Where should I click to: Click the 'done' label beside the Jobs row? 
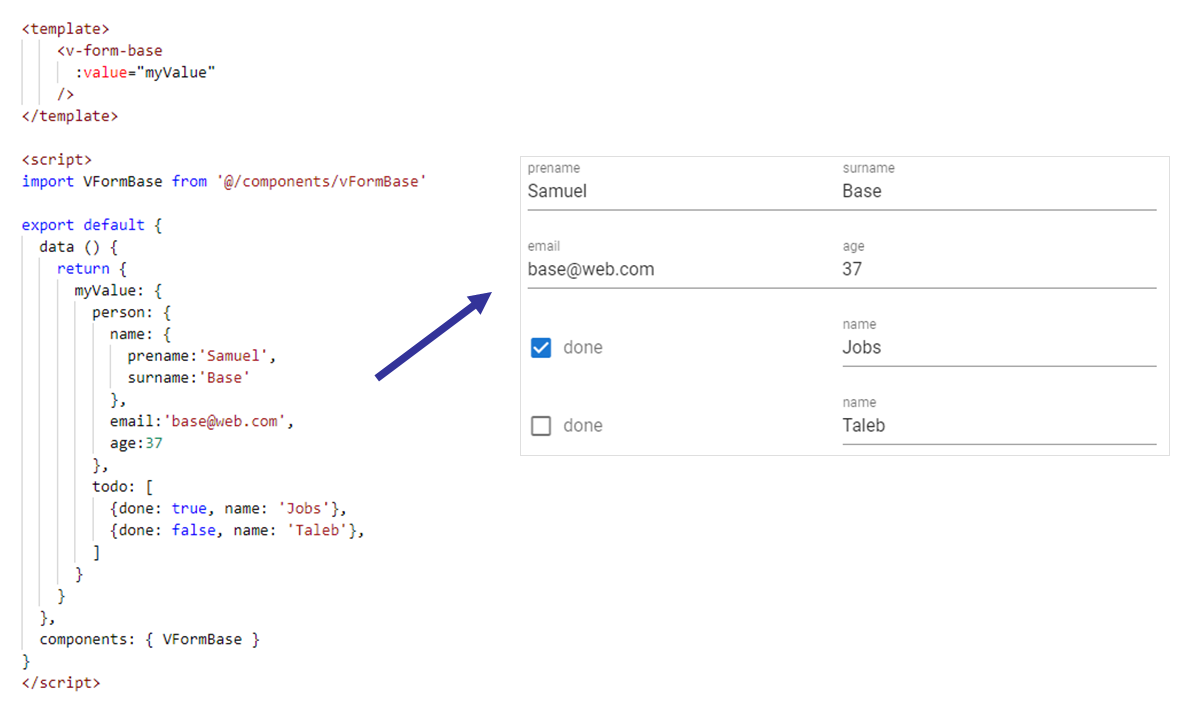(x=582, y=348)
